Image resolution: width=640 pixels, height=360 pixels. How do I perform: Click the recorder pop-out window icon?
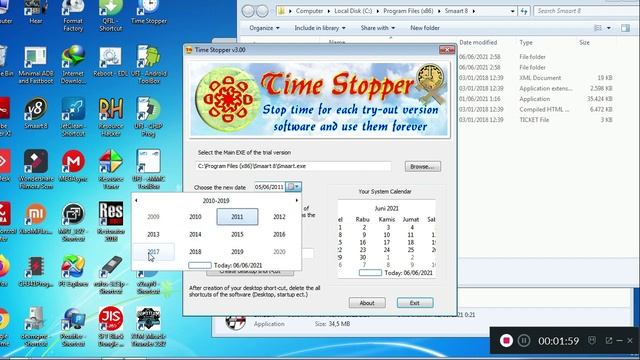click(x=609, y=340)
